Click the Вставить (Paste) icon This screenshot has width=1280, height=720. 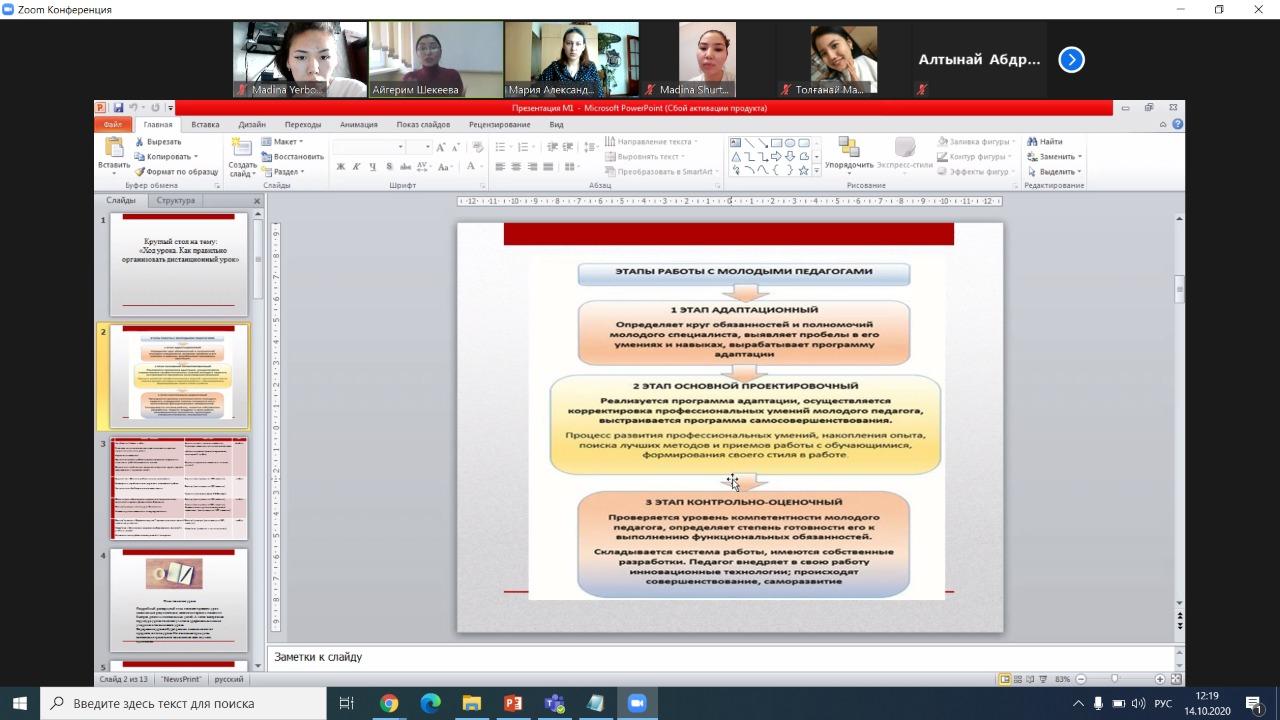pos(113,150)
